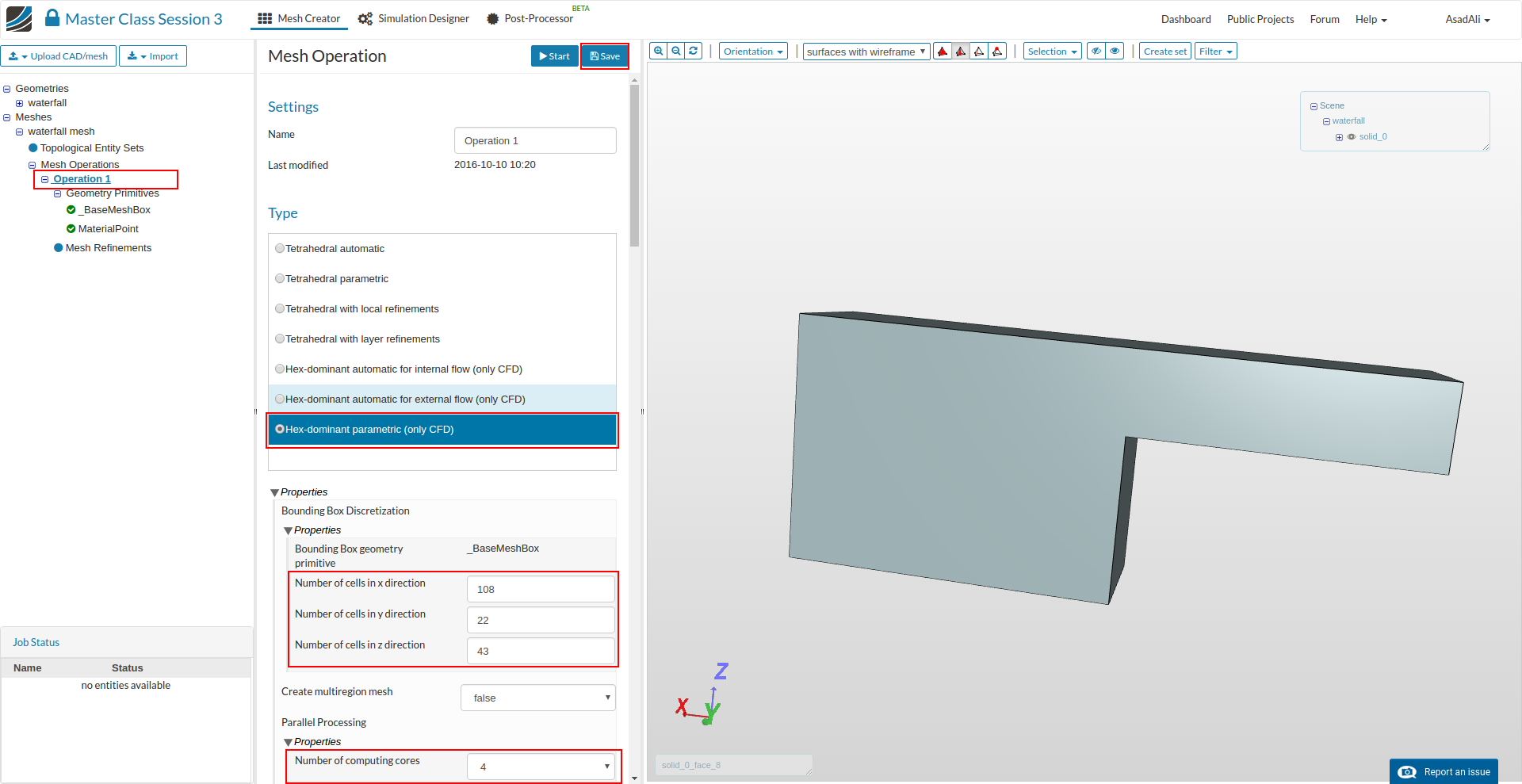
Task: Collapse the Meshes tree node
Action: (7, 118)
